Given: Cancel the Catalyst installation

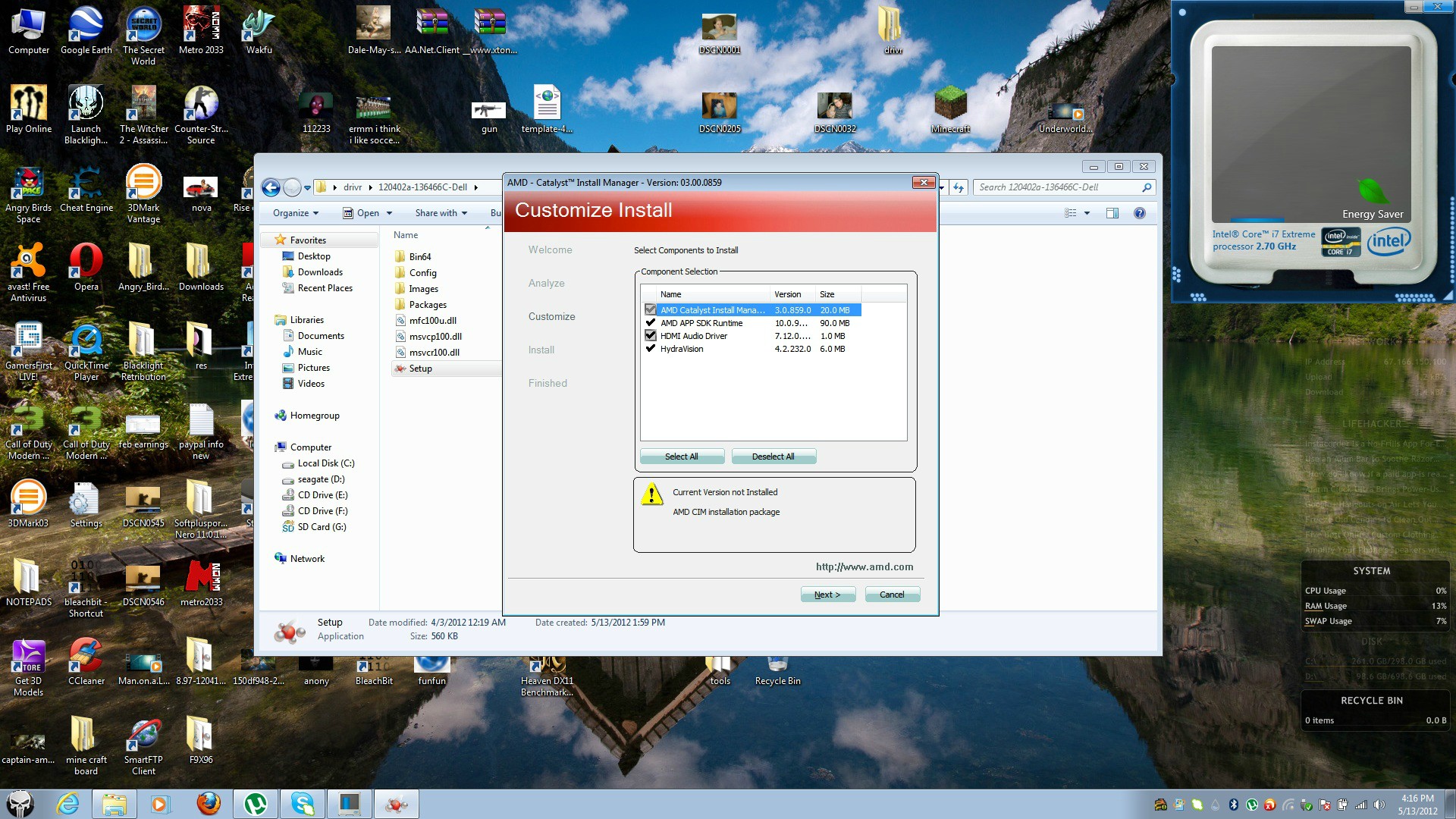Looking at the screenshot, I should pos(892,595).
